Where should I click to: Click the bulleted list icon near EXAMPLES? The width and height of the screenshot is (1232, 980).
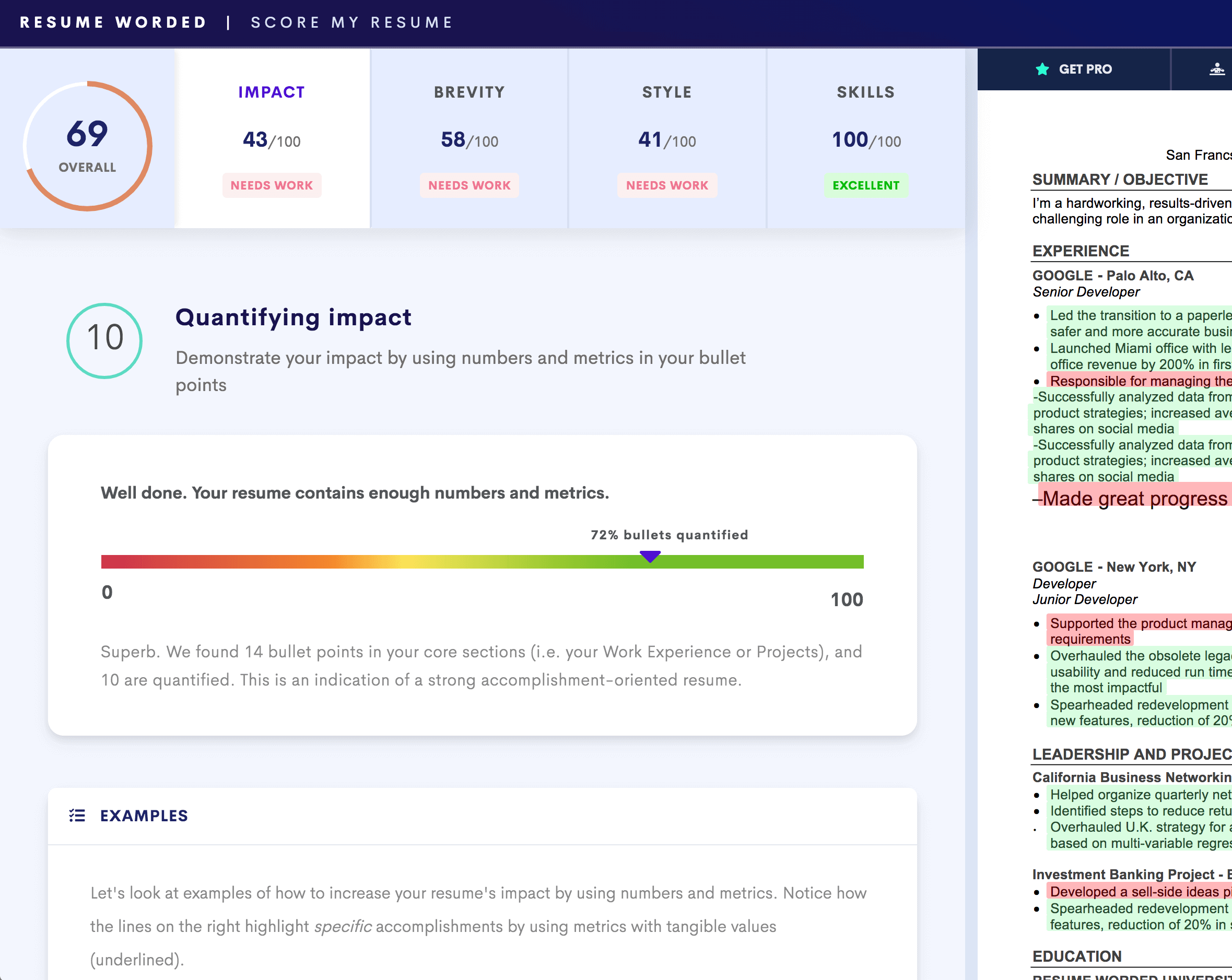pos(78,815)
